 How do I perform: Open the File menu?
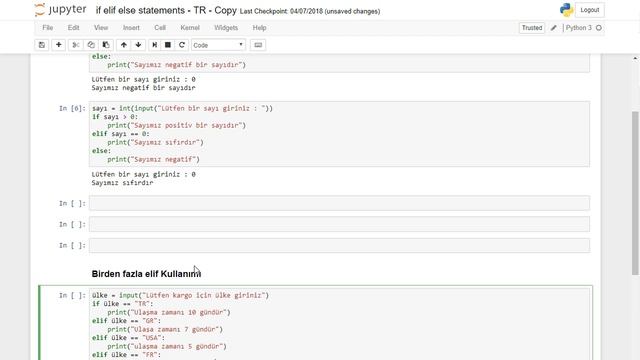[x=48, y=28]
